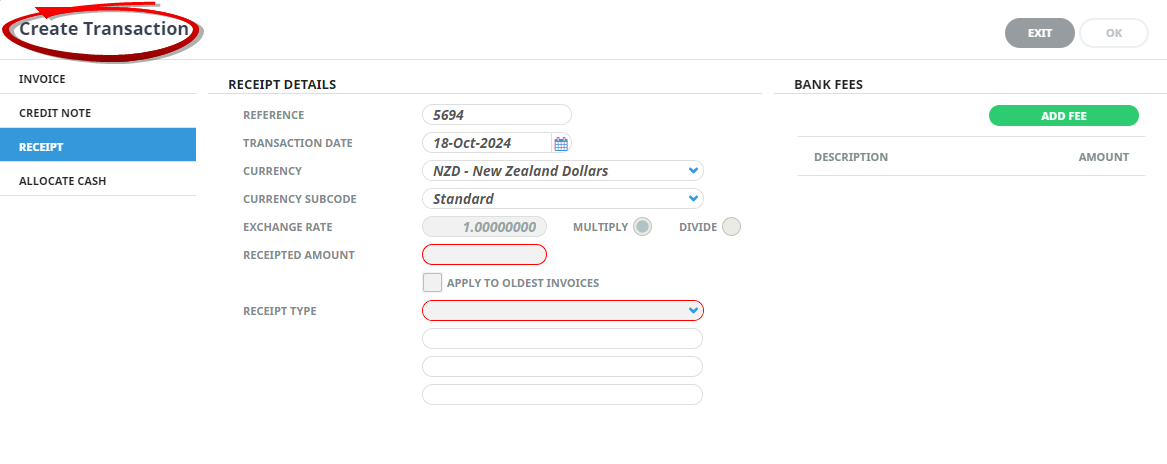The image size is (1167, 464).
Task: Select the Divide exchange rate option
Action: point(731,227)
